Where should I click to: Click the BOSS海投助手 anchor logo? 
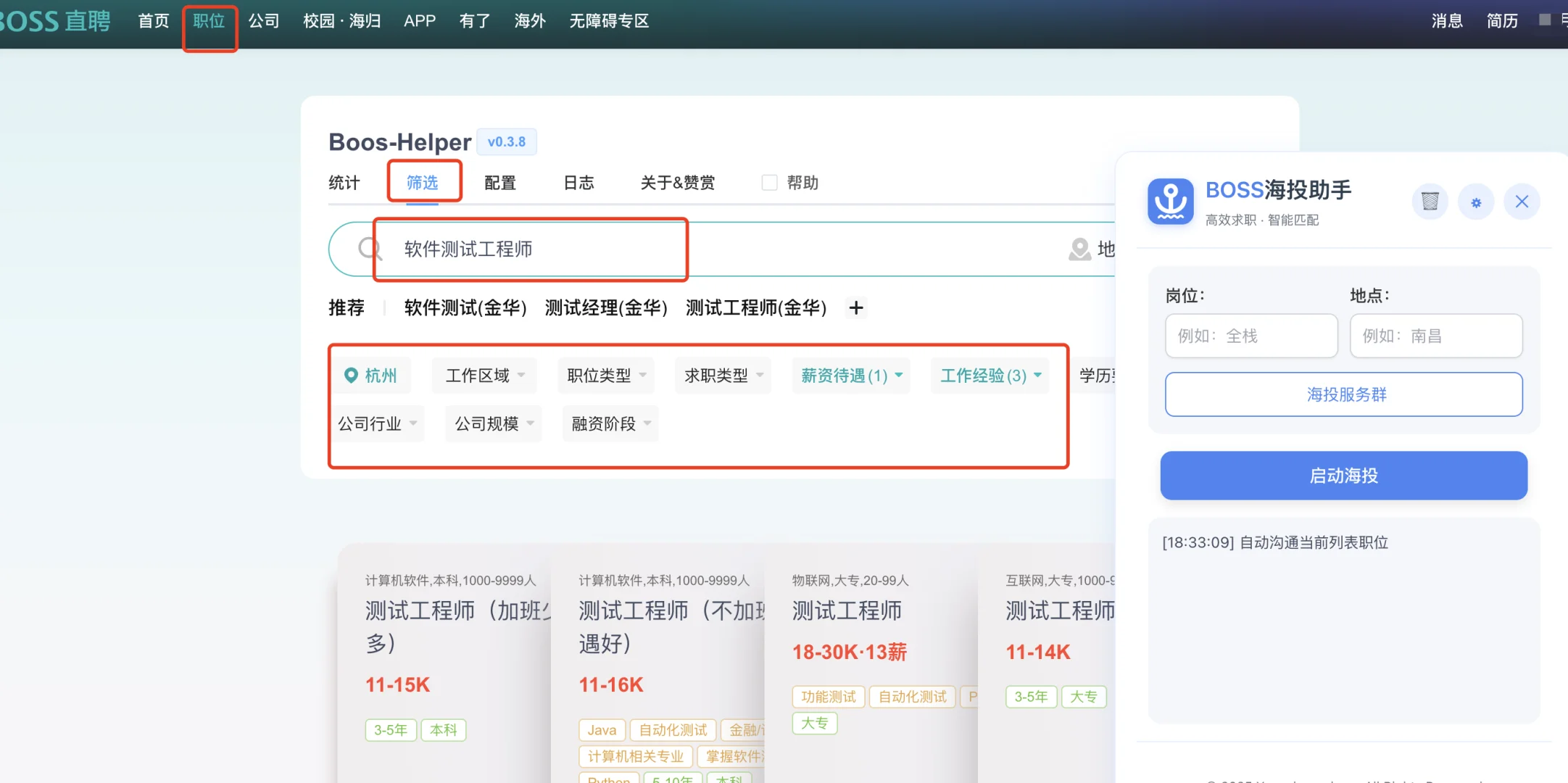(1170, 202)
